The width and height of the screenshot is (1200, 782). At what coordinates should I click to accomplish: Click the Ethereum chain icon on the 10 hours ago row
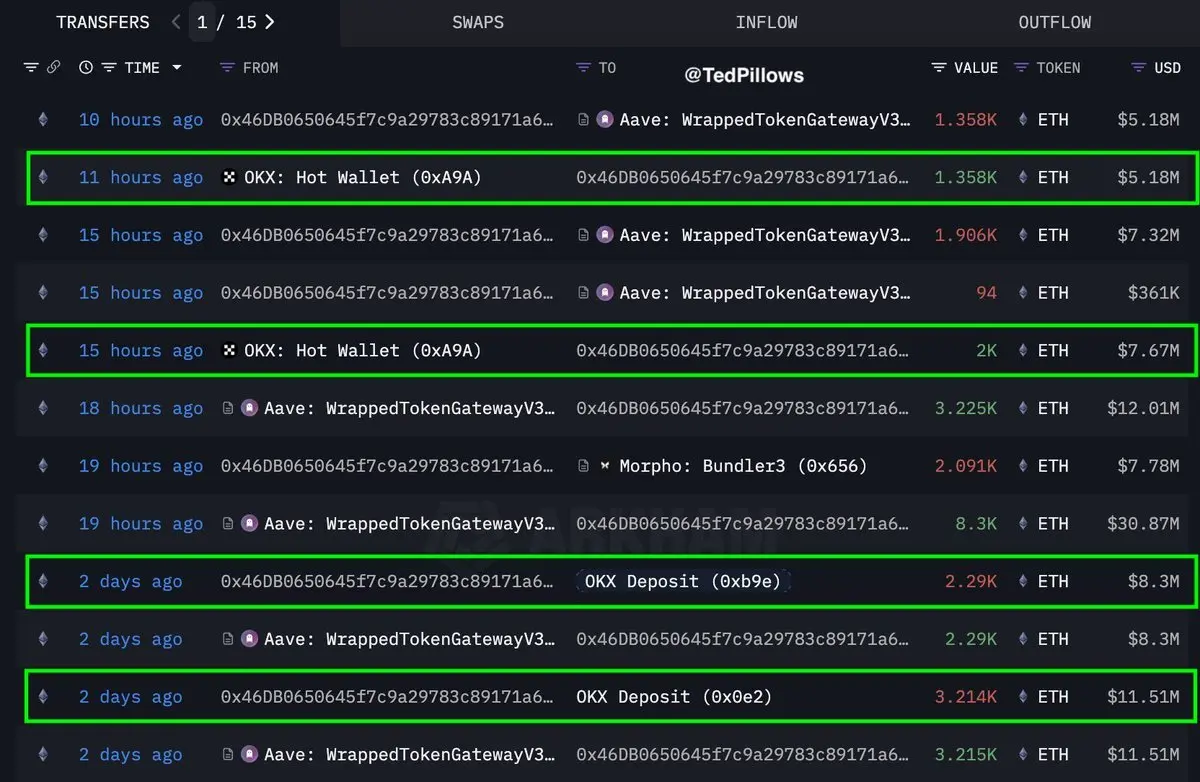click(x=42, y=120)
